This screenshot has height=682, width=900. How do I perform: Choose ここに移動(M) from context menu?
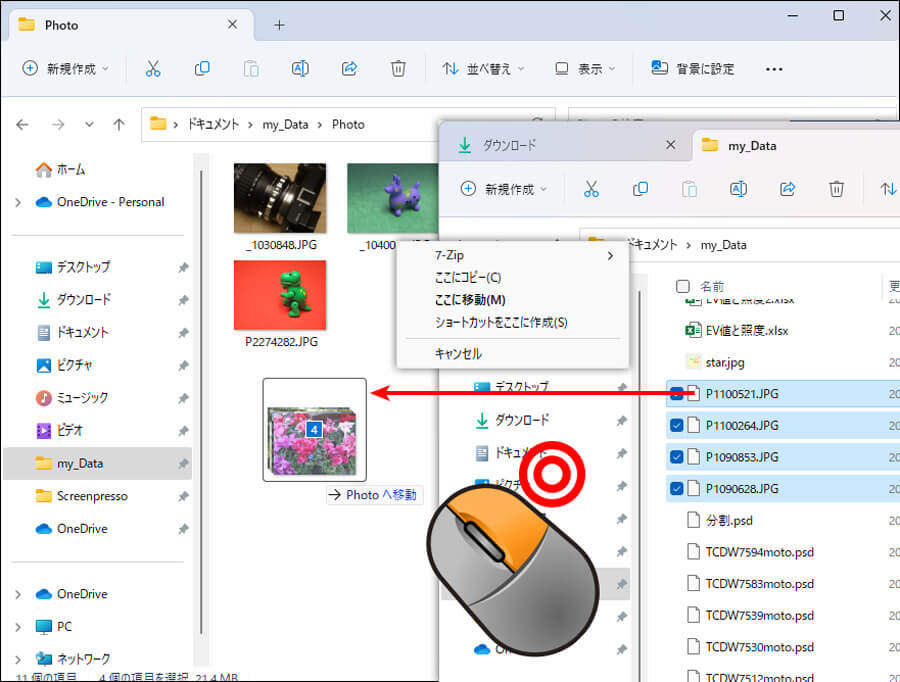(470, 300)
